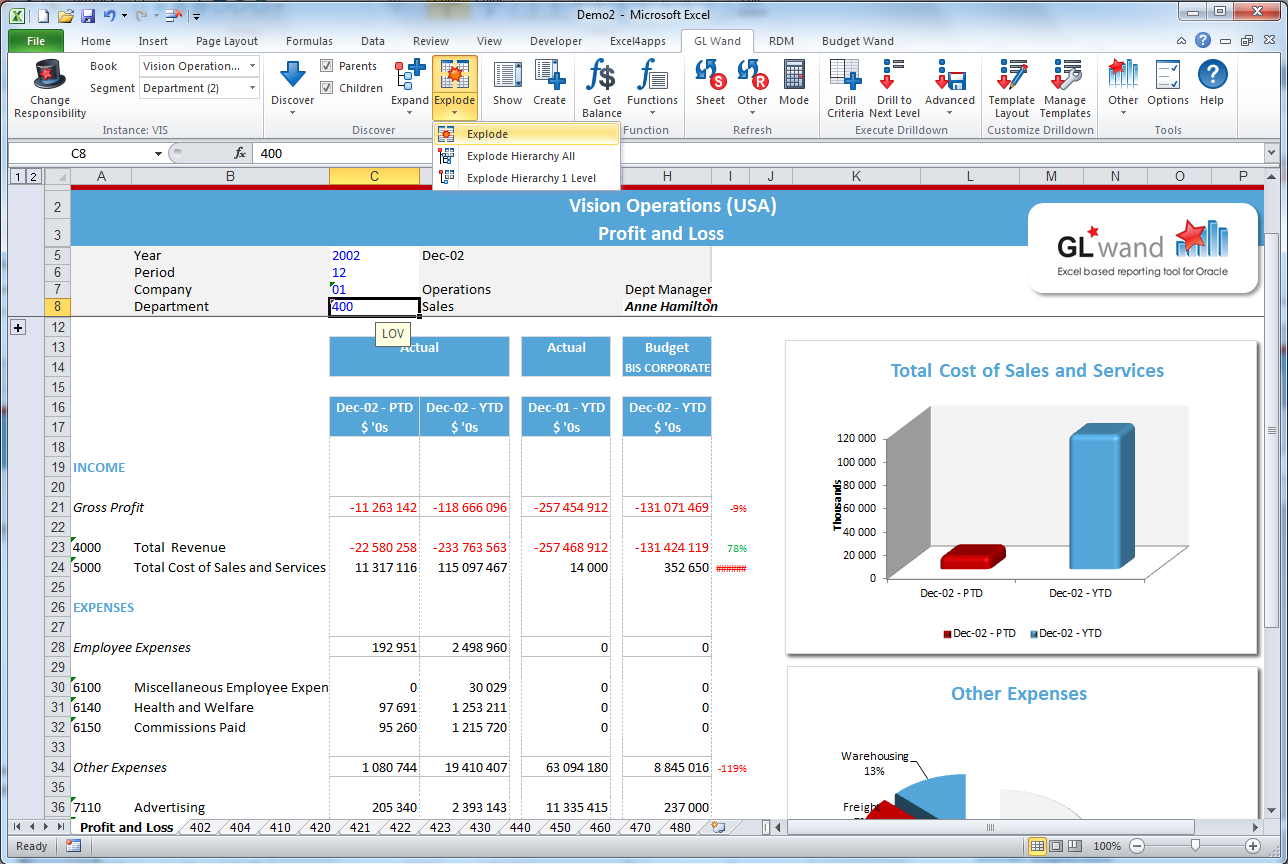
Task: Switch to Page Layout view in status bar
Action: pos(1058,846)
